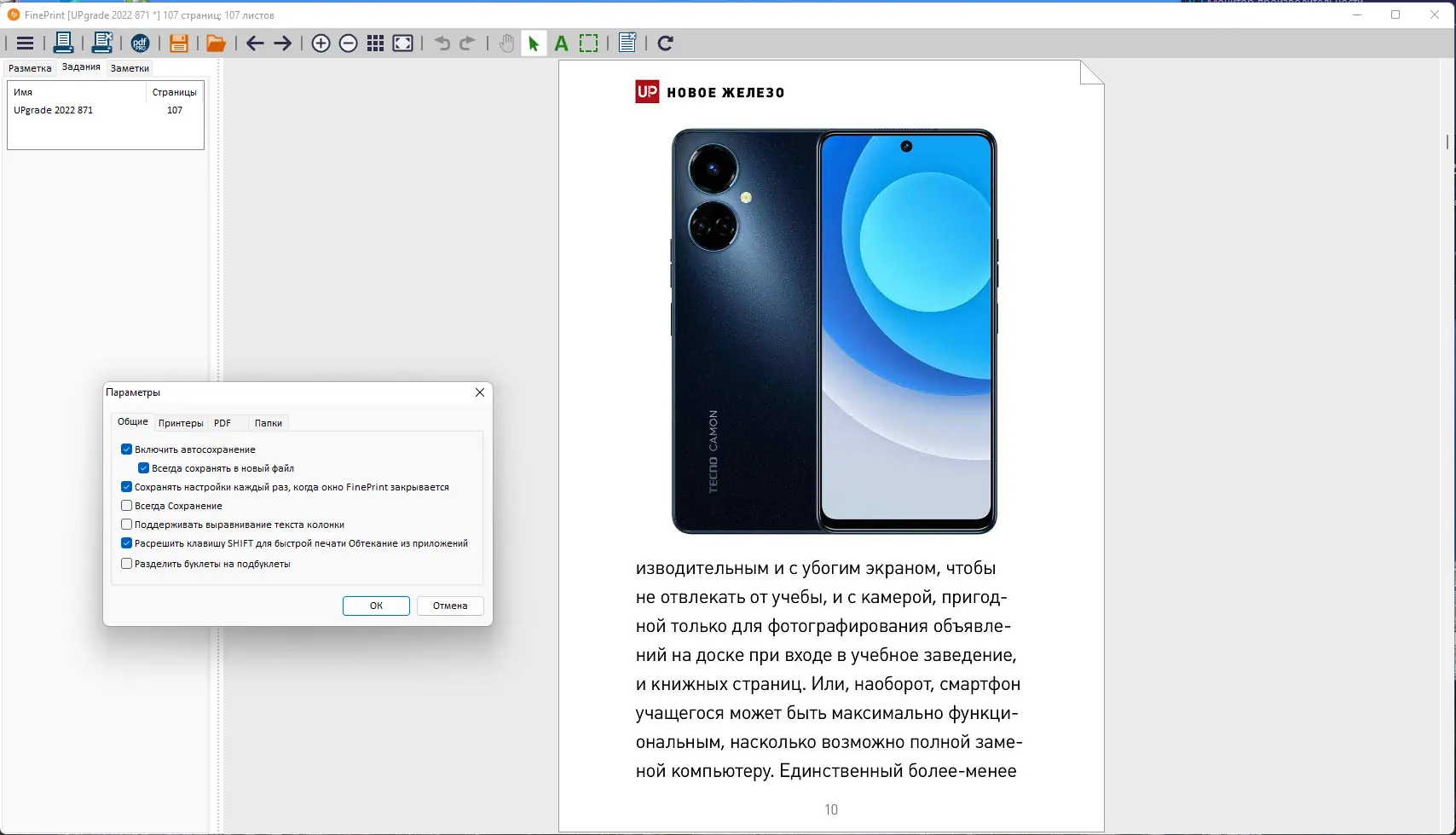This screenshot has height=835, width=1456.
Task: Open the Принтеры settings tab
Action: pyautogui.click(x=181, y=422)
